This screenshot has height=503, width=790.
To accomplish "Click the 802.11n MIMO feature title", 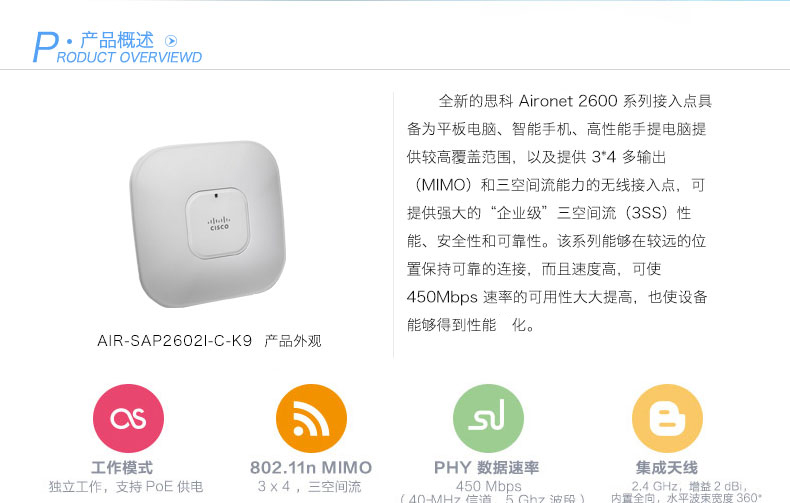I will point(311,467).
